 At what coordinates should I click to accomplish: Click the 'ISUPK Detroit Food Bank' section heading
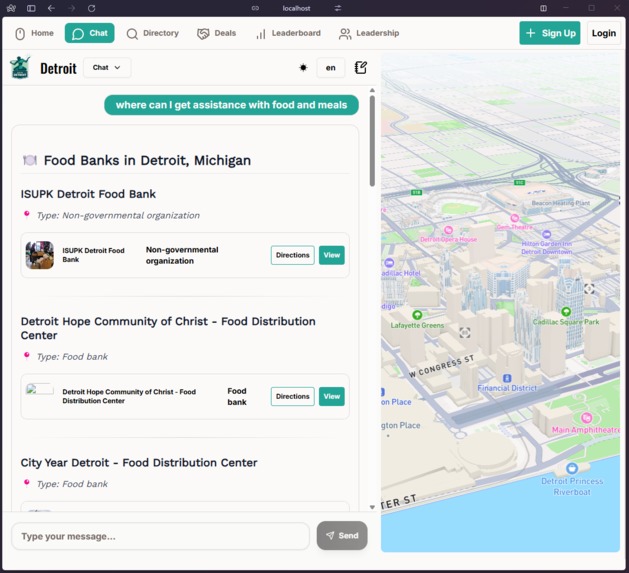coord(88,194)
